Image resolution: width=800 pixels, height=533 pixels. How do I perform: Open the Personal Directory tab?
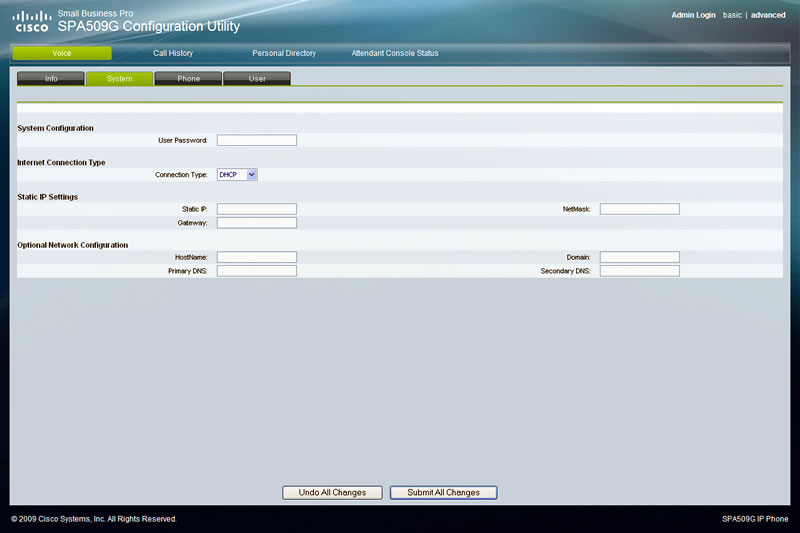tap(284, 53)
